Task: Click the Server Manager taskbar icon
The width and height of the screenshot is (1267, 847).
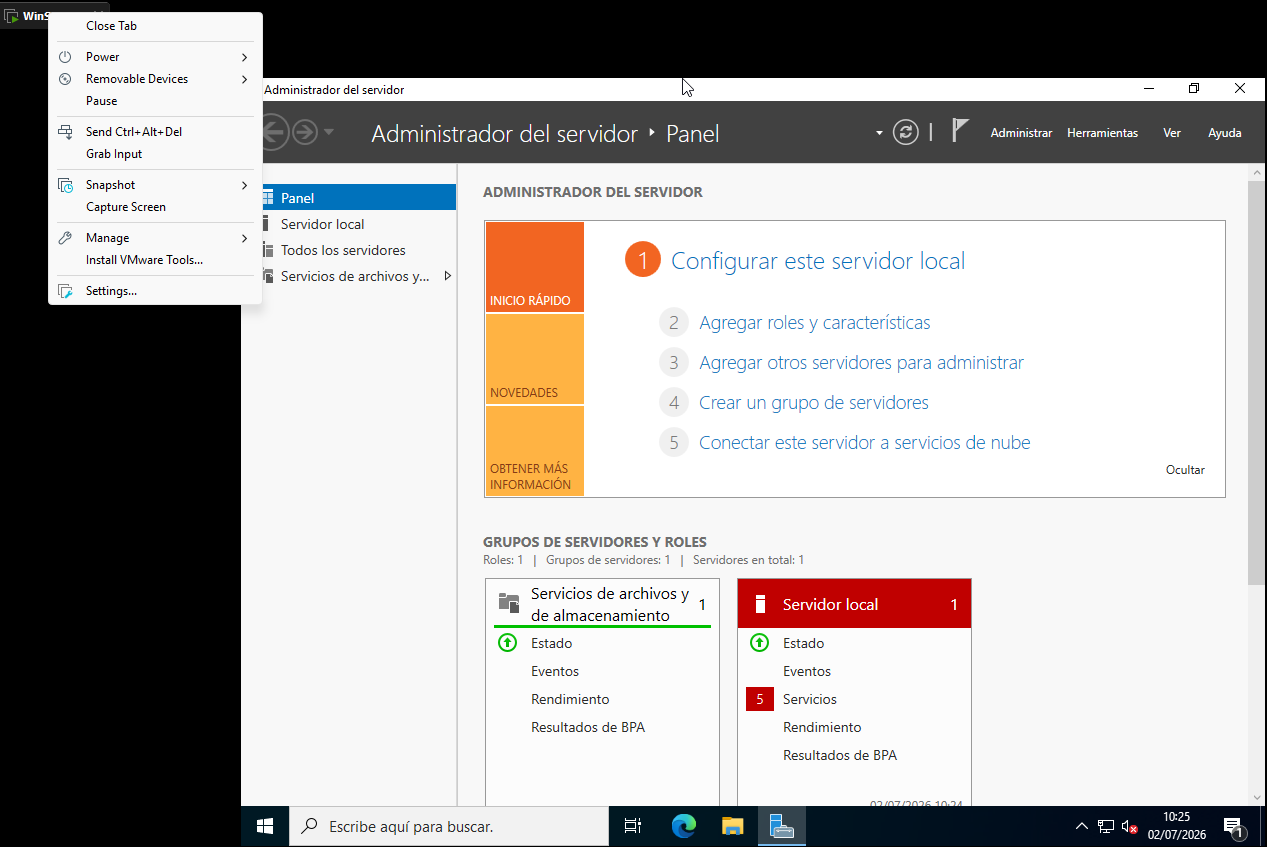Action: (x=782, y=826)
